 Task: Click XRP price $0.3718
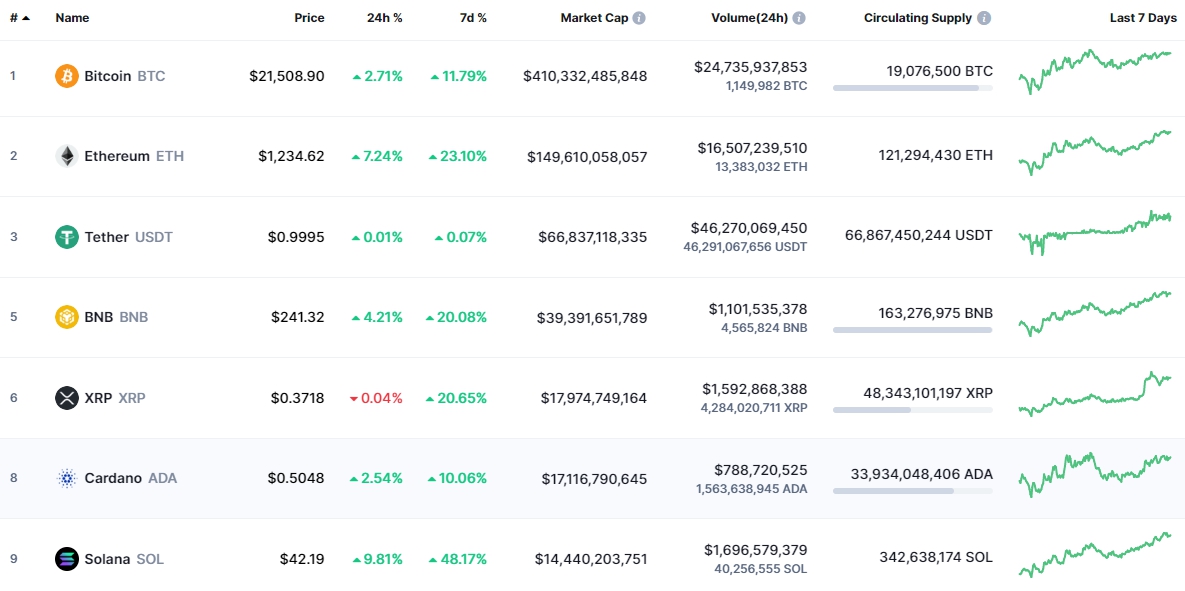click(296, 398)
